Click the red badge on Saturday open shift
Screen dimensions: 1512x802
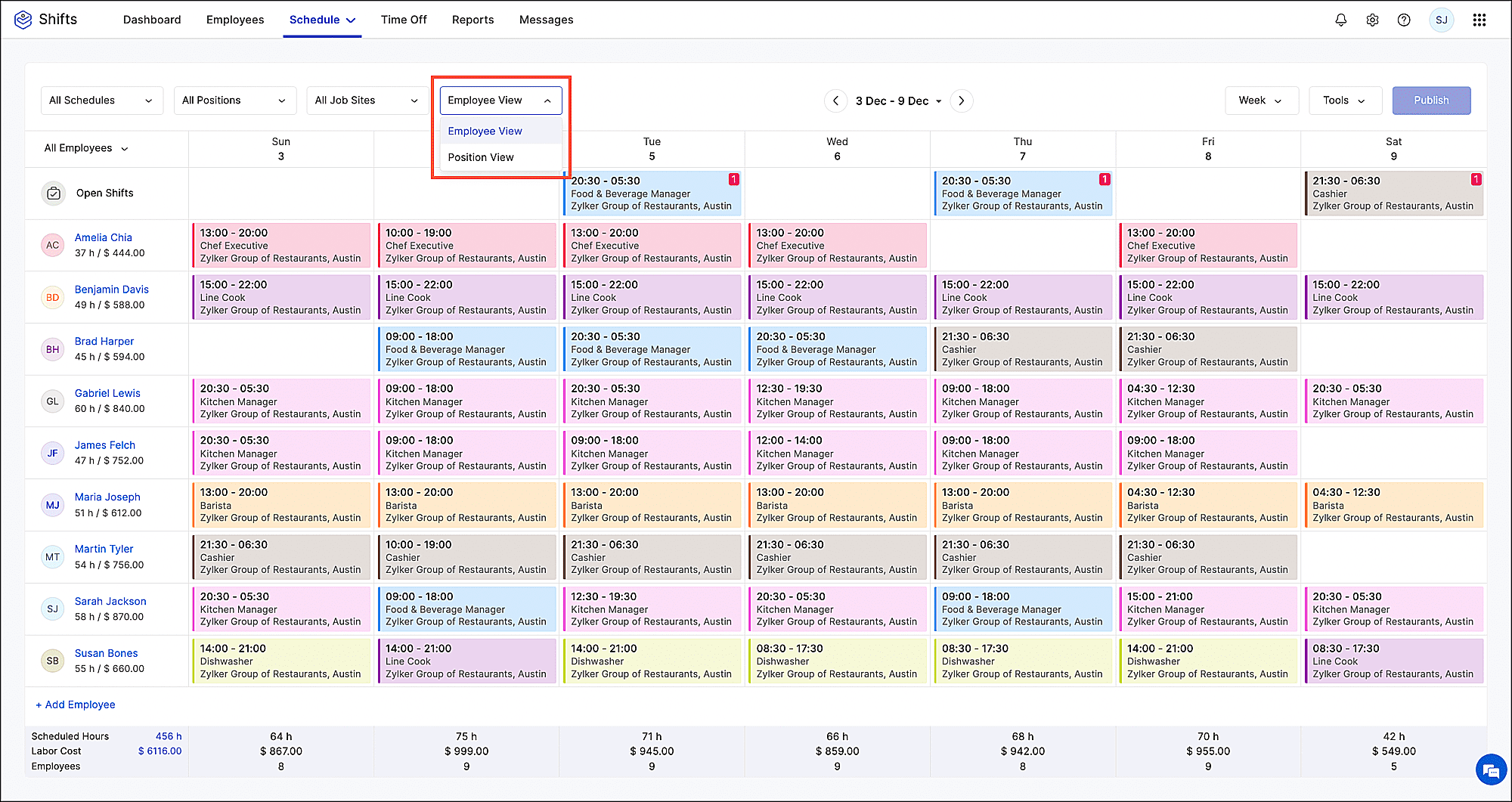(1476, 179)
